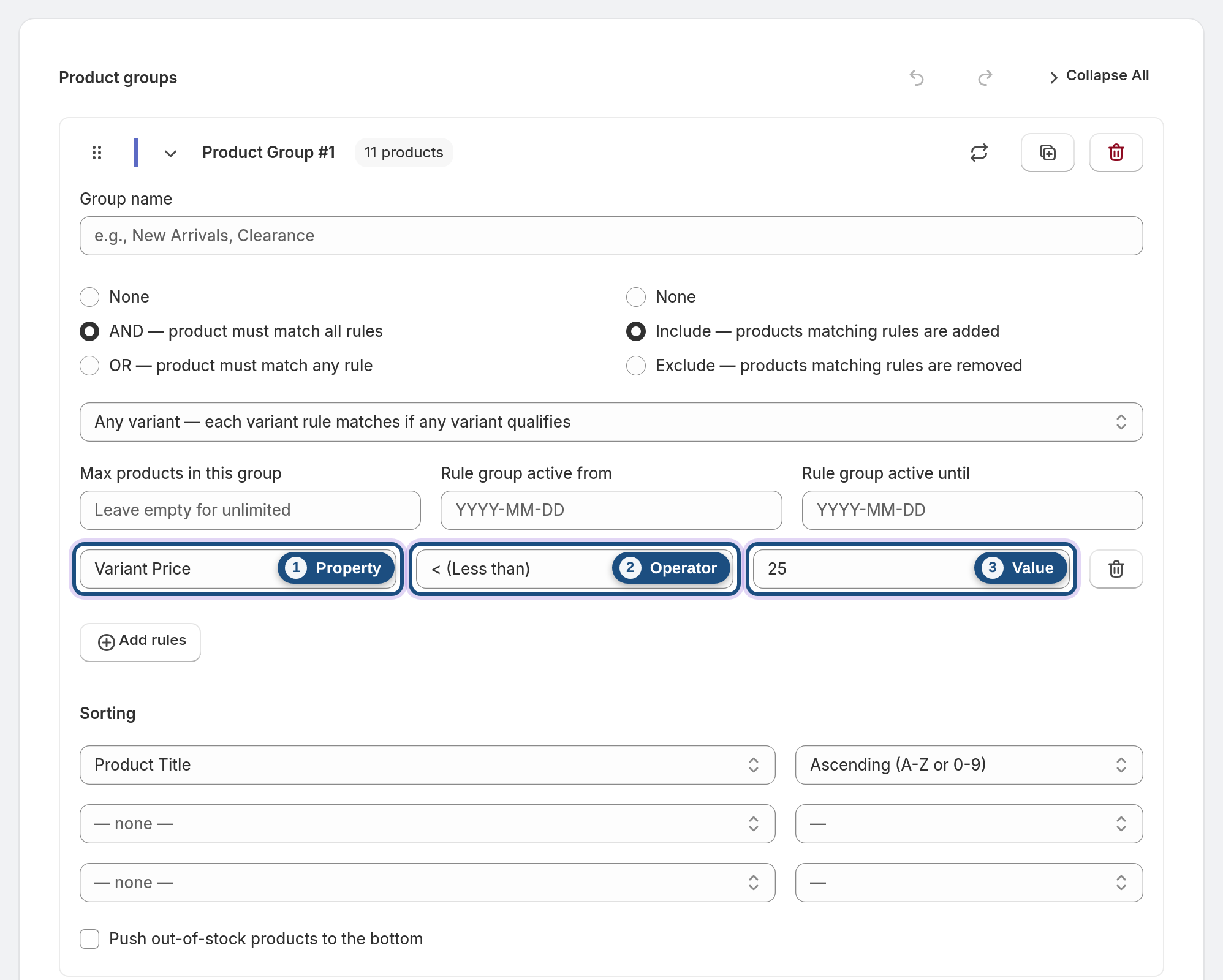This screenshot has height=980, width=1223.
Task: Click the Add rules button
Action: (x=140, y=642)
